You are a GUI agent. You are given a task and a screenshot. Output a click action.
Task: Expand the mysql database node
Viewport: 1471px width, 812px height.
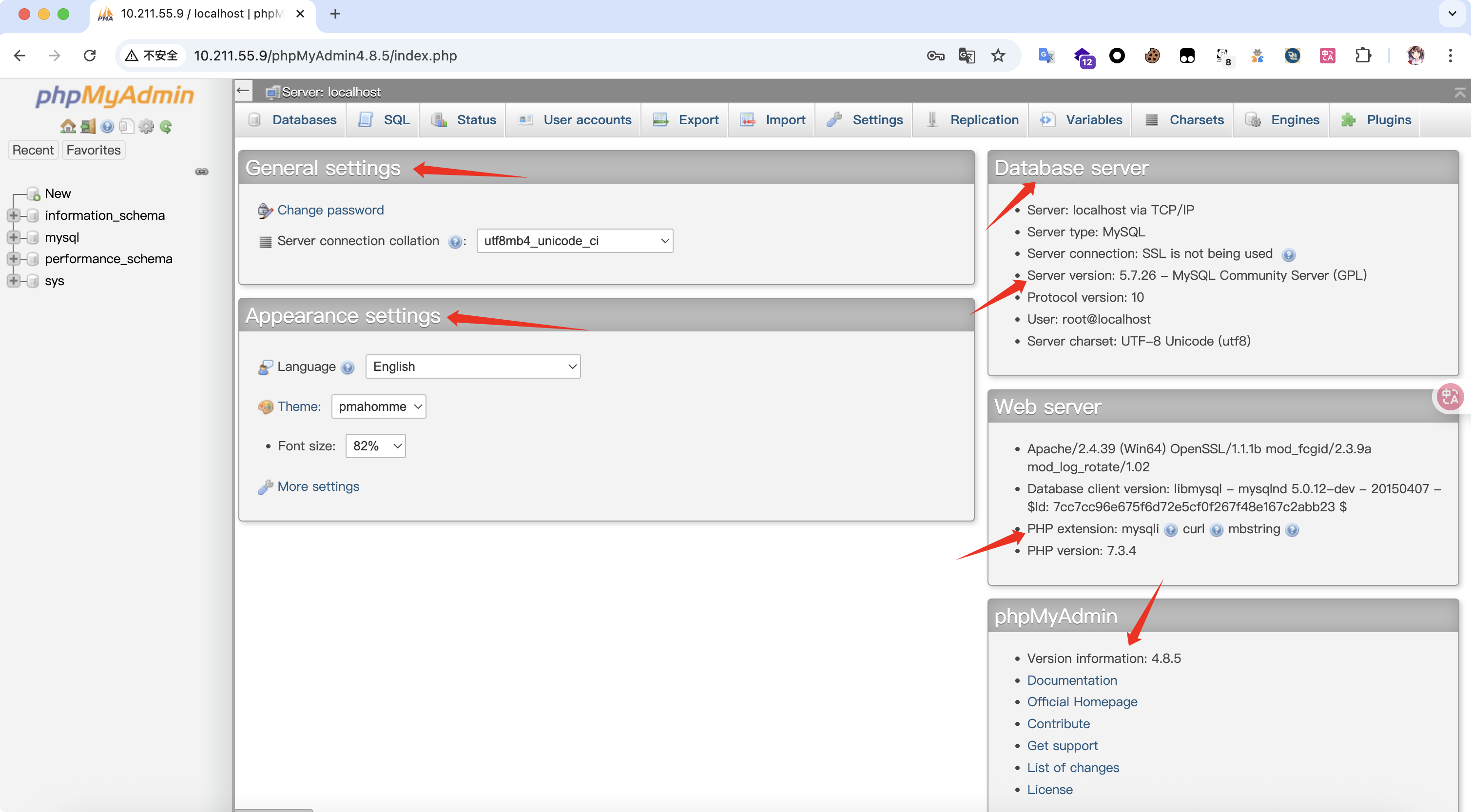(x=13, y=237)
